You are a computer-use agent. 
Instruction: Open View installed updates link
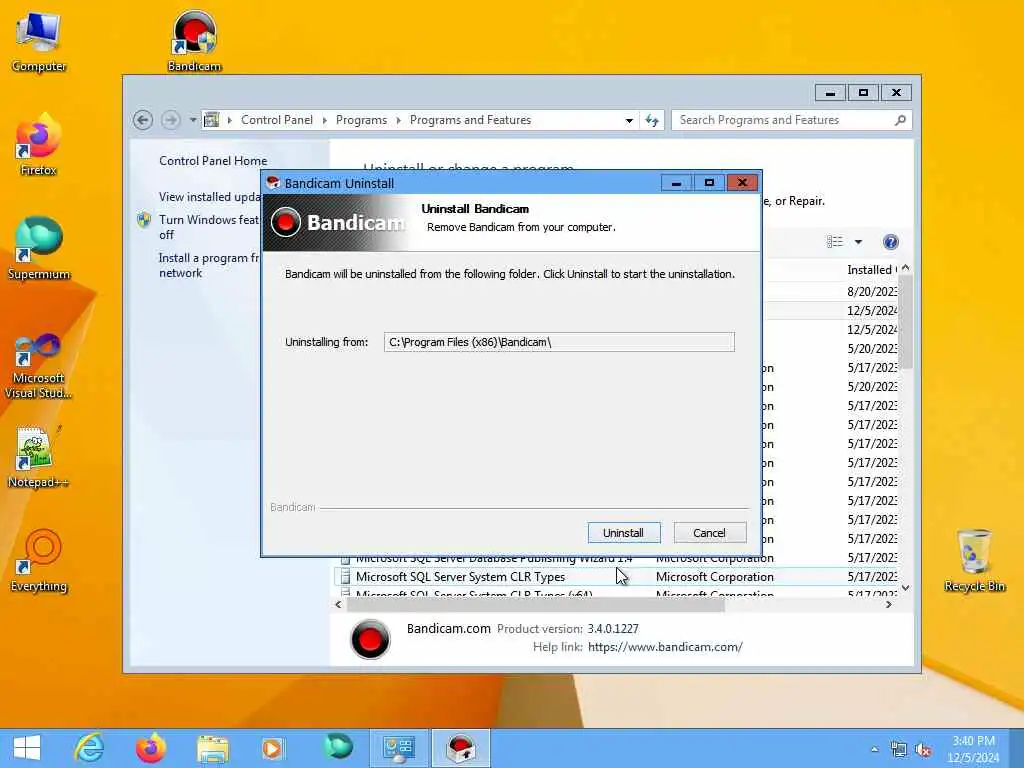209,197
